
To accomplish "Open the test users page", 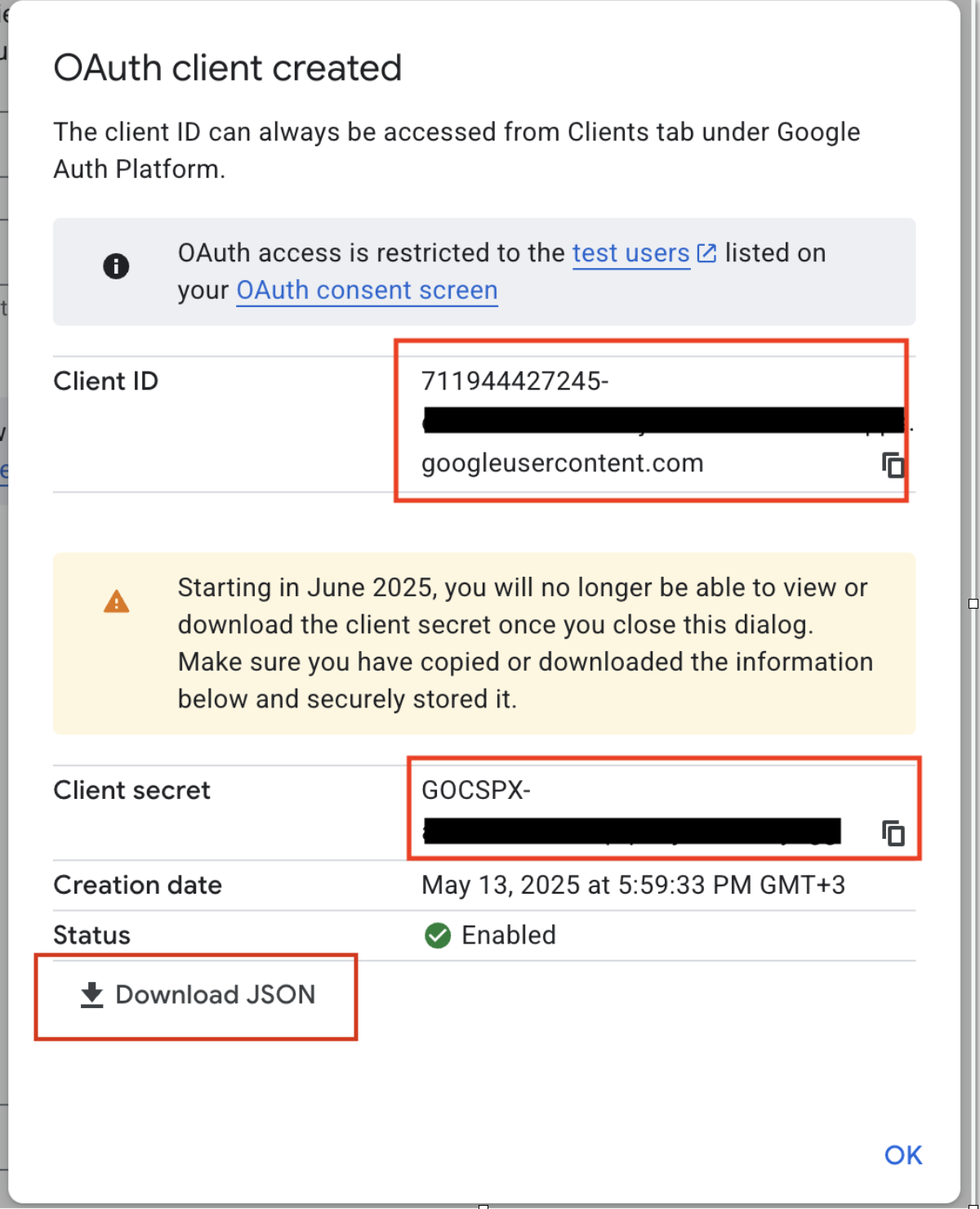I will 630,253.
